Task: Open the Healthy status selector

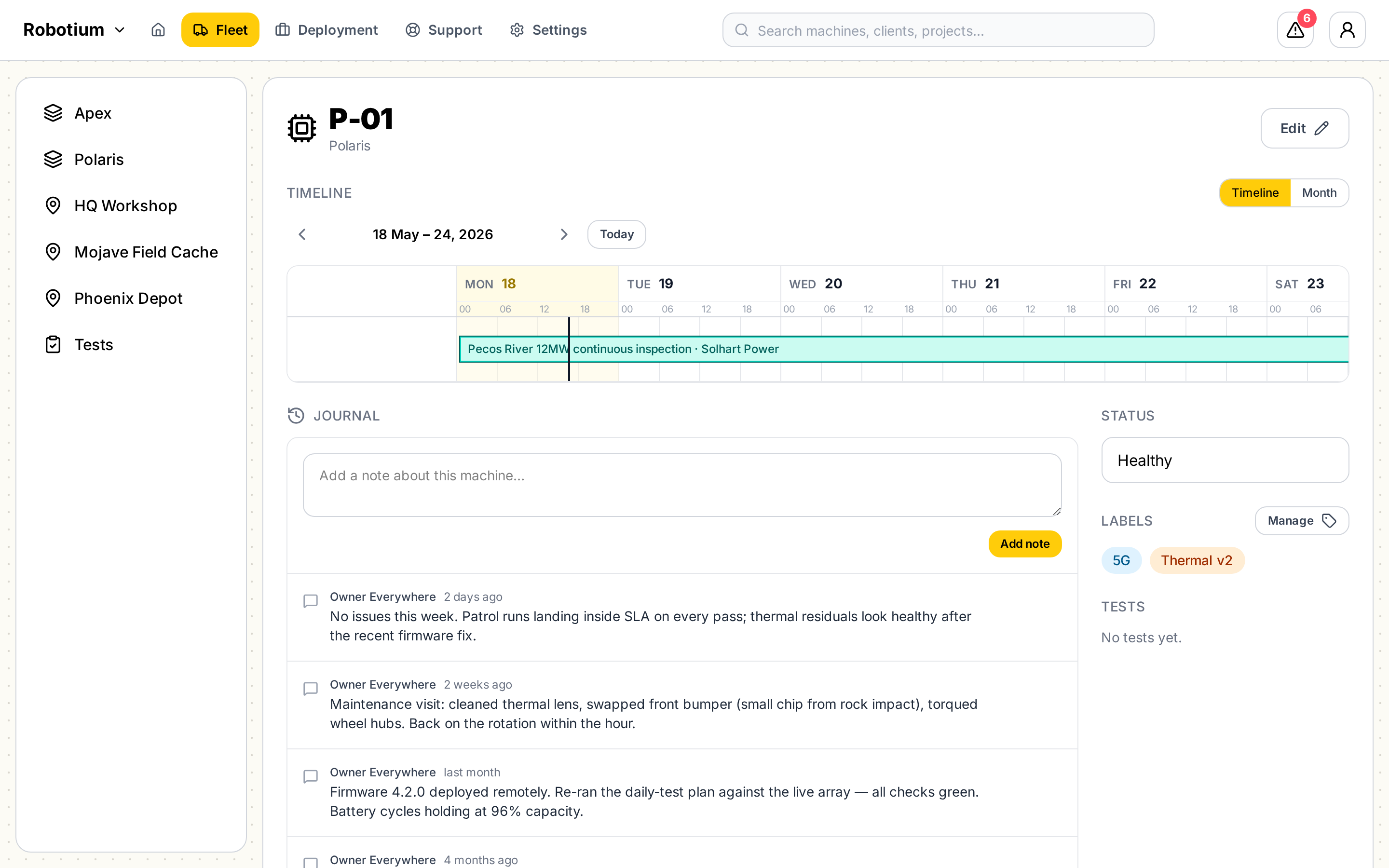Action: coord(1225,460)
